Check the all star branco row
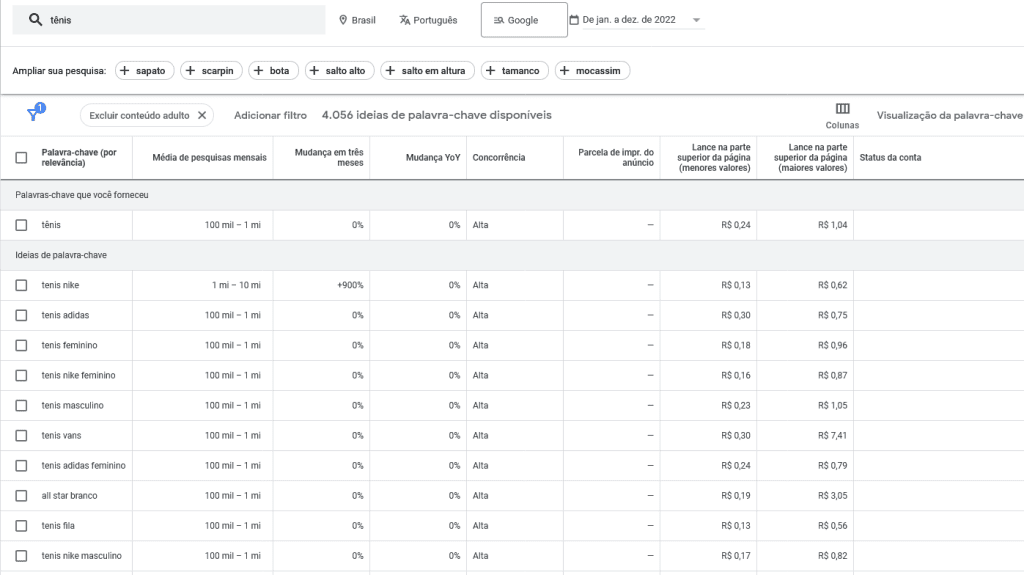This screenshot has width=1024, height=575. pos(22,495)
